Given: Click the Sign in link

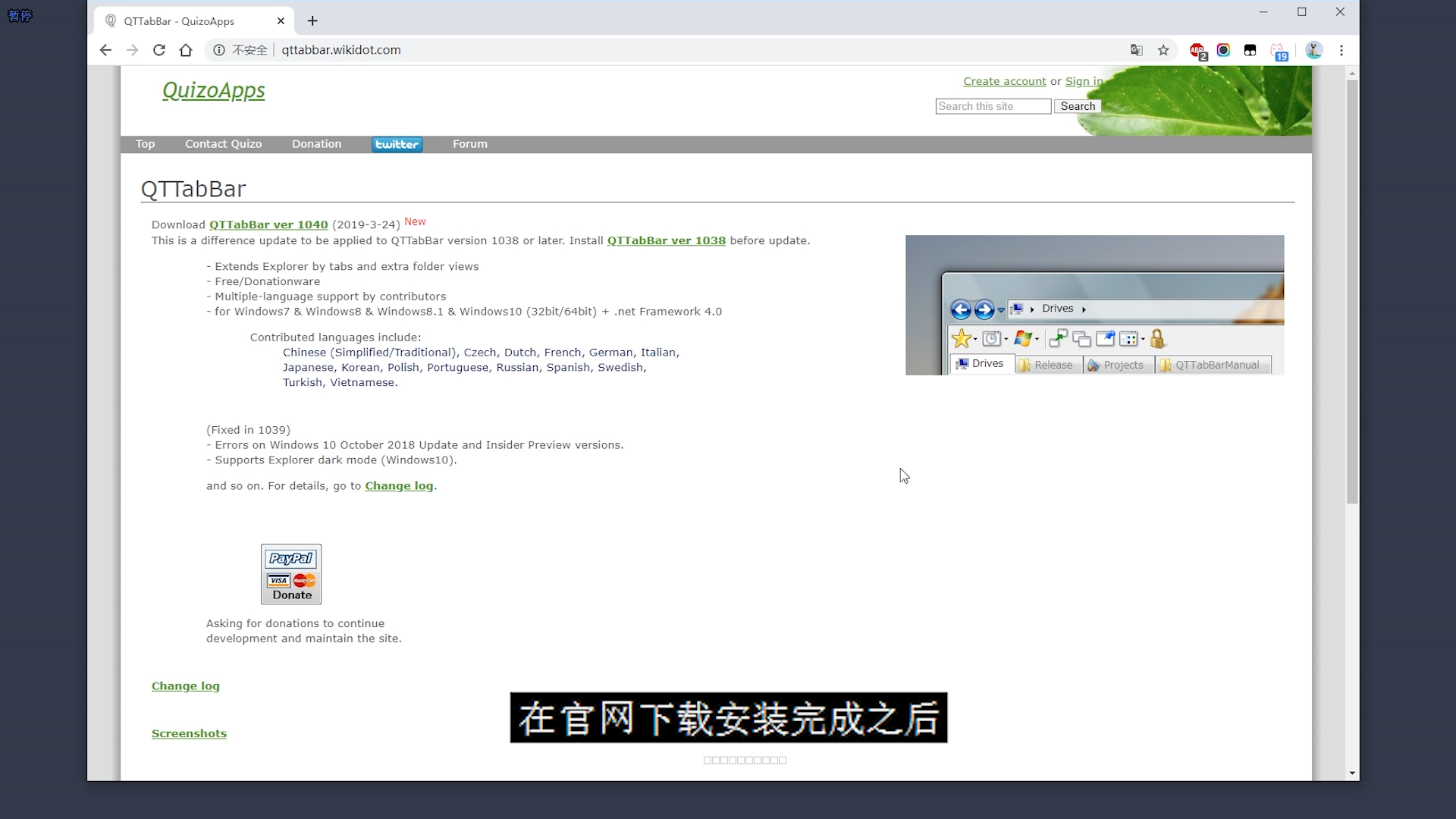Looking at the screenshot, I should tap(1084, 81).
